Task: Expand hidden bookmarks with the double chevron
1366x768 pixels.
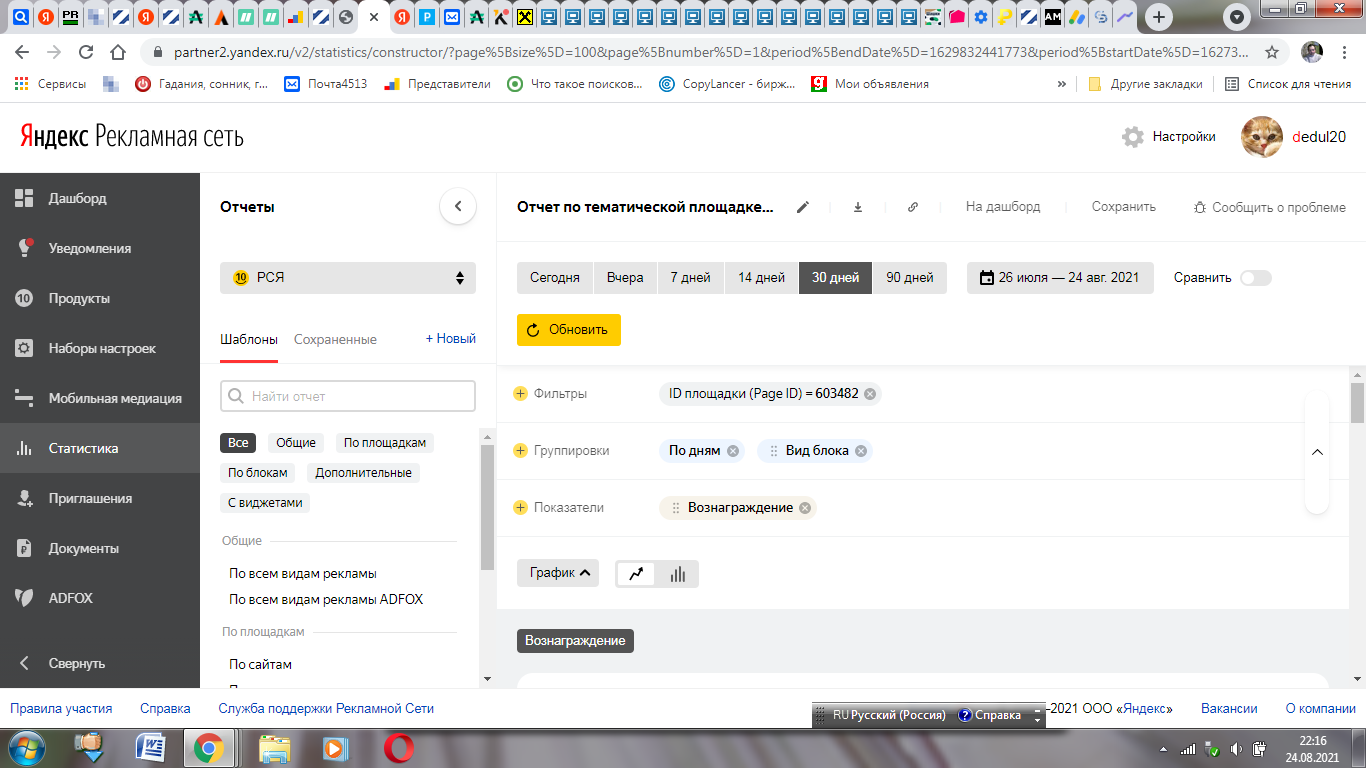Action: coord(1061,84)
